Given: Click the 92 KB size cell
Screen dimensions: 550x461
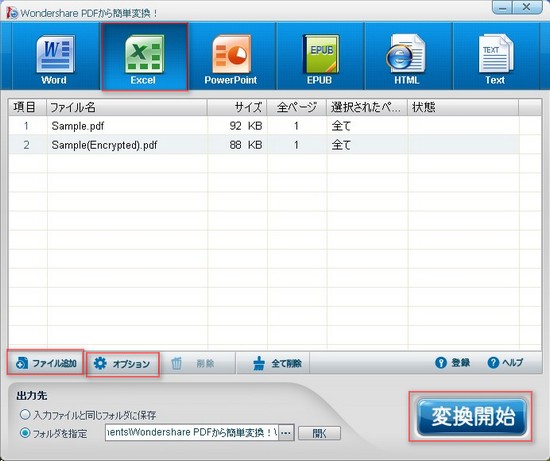Looking at the screenshot, I should tap(246, 126).
